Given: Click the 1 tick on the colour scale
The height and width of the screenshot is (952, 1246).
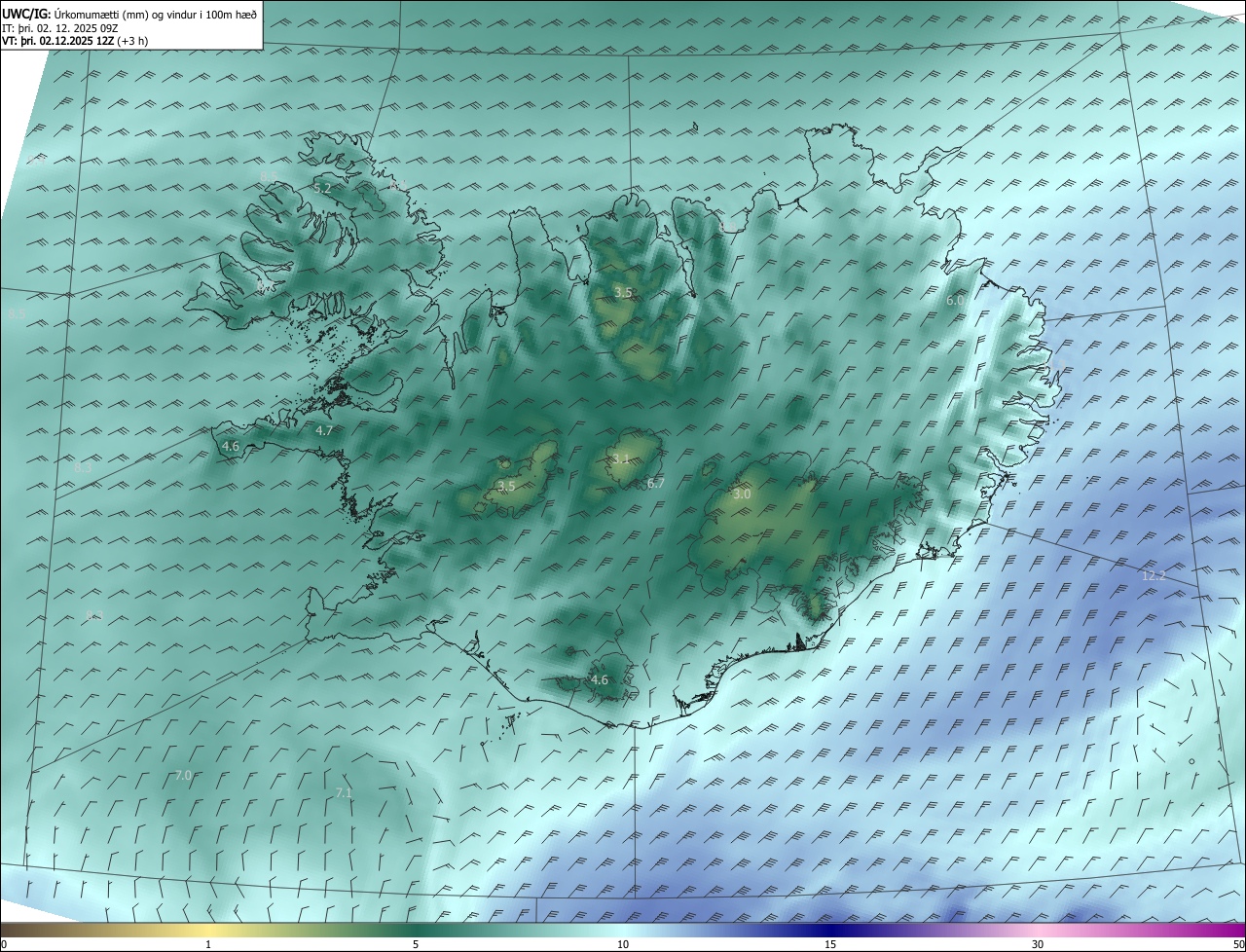Looking at the screenshot, I should coord(209,944).
